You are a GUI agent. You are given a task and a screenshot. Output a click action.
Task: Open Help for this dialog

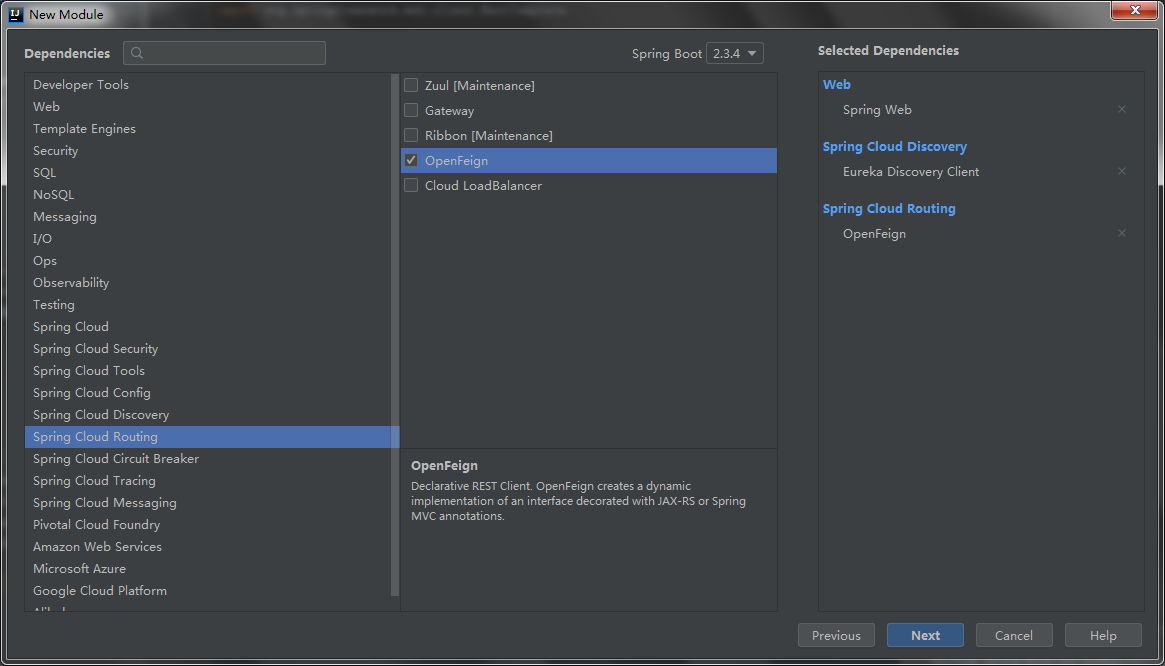tap(1103, 636)
